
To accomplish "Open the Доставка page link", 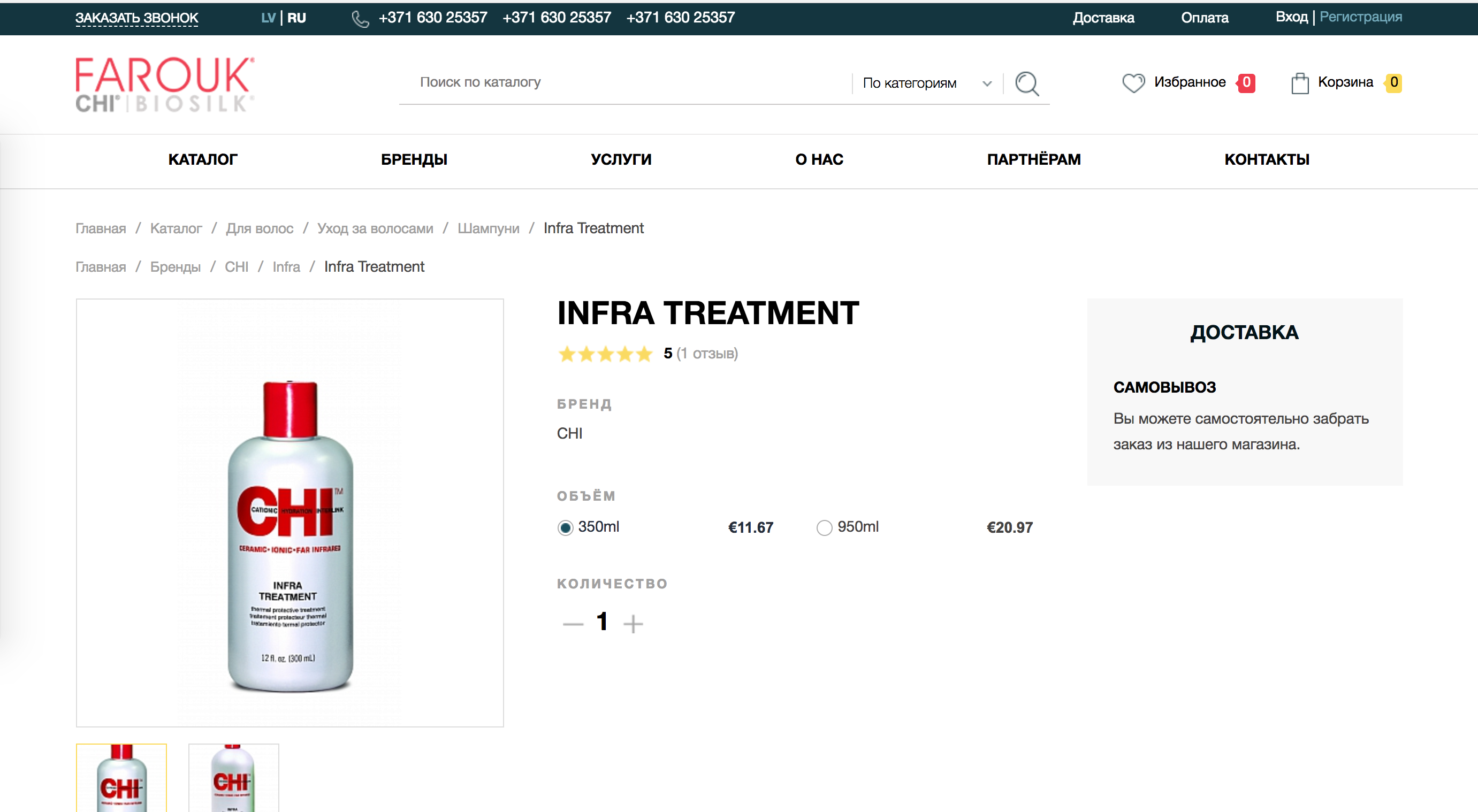I will pyautogui.click(x=1103, y=18).
